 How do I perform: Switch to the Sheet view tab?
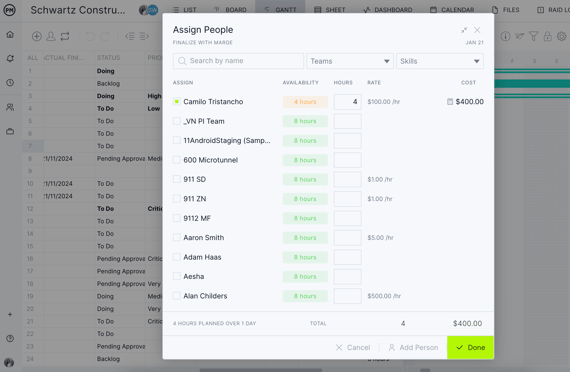click(330, 10)
